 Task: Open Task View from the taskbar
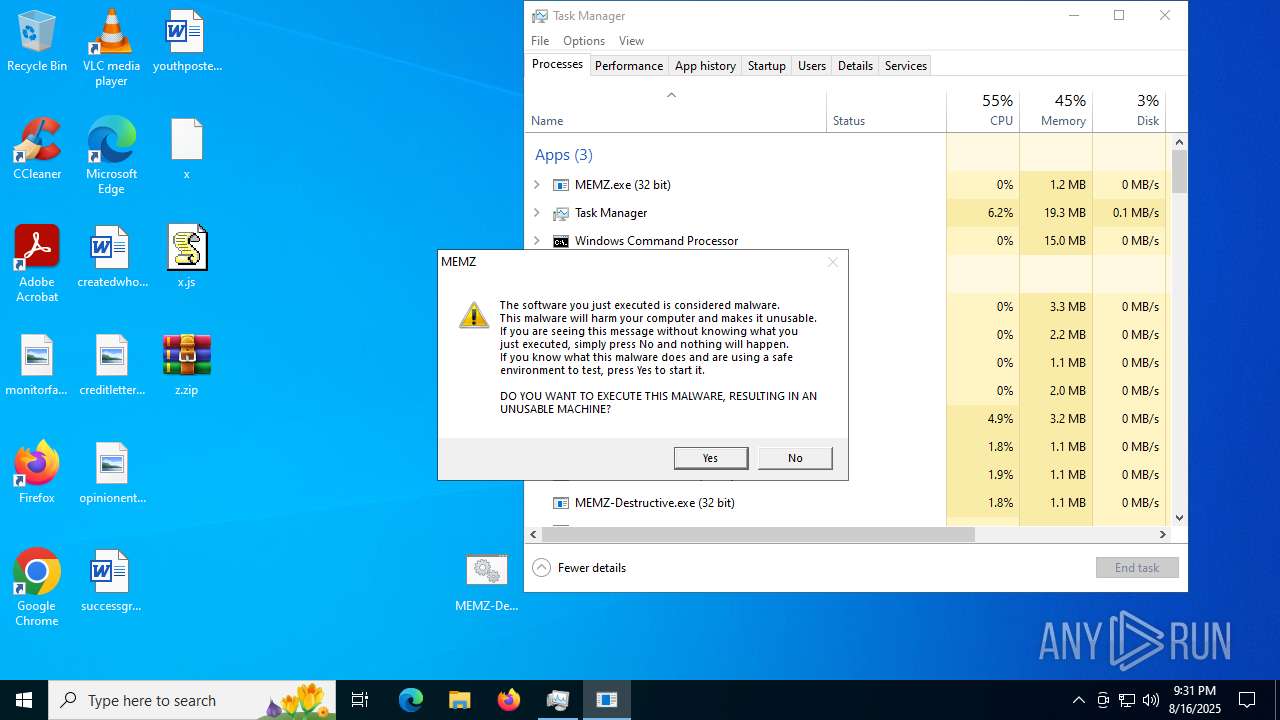click(360, 700)
